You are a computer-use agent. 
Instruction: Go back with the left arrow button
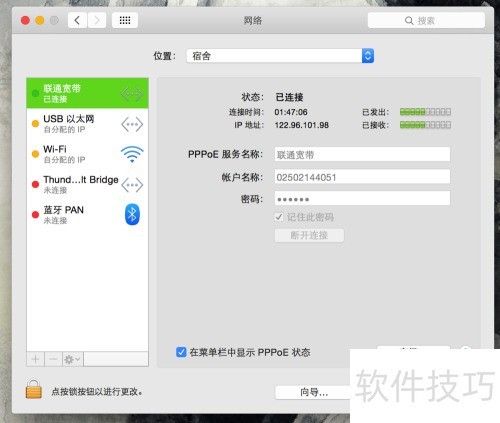pos(77,20)
